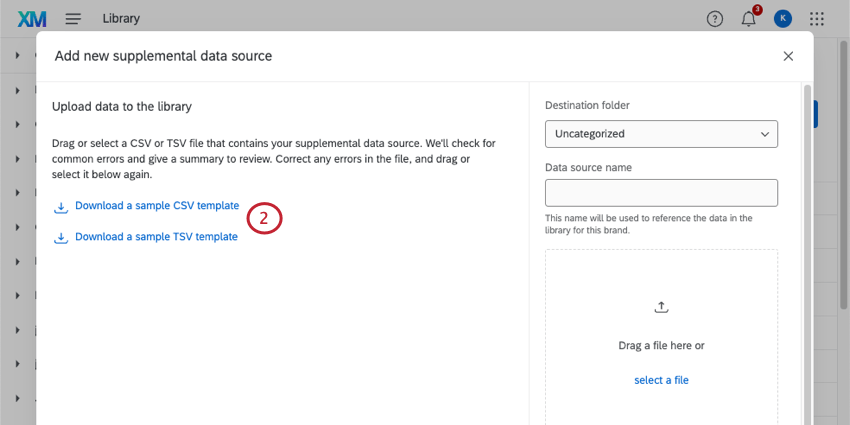Open the hamburger navigation menu
850x425 pixels.
(x=73, y=18)
